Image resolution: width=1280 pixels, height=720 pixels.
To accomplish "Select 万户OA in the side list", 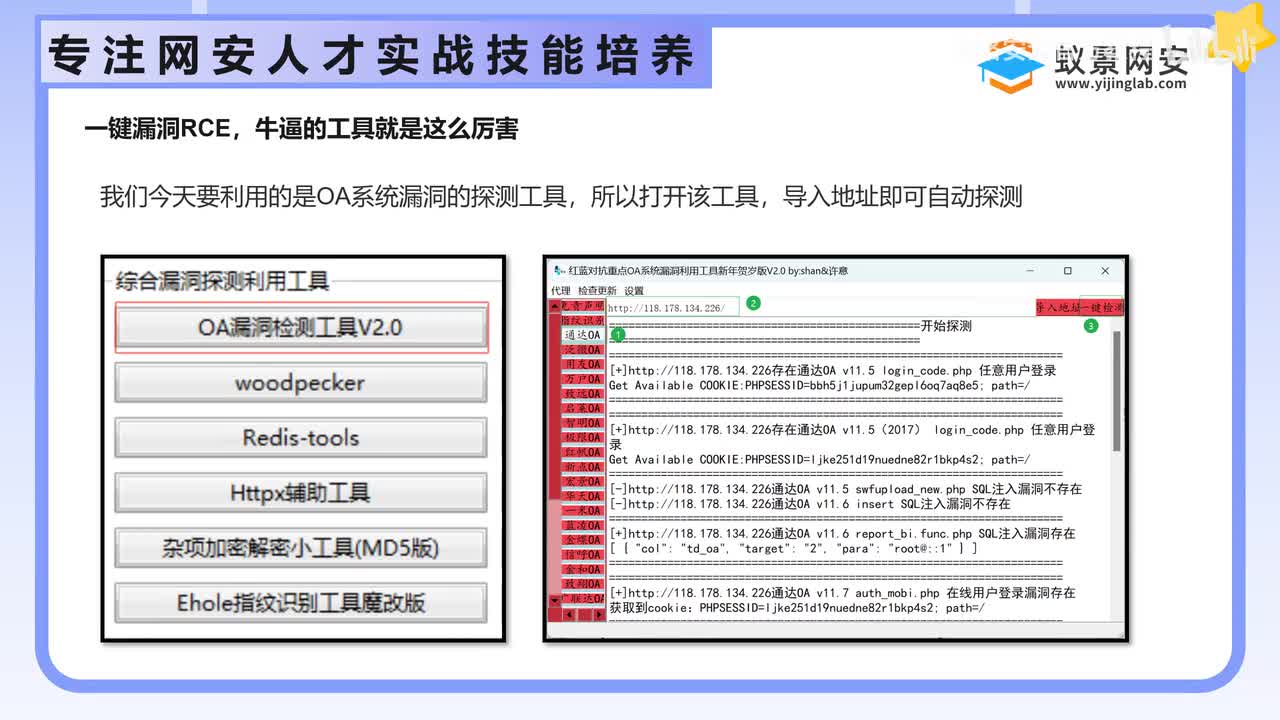I will point(583,380).
